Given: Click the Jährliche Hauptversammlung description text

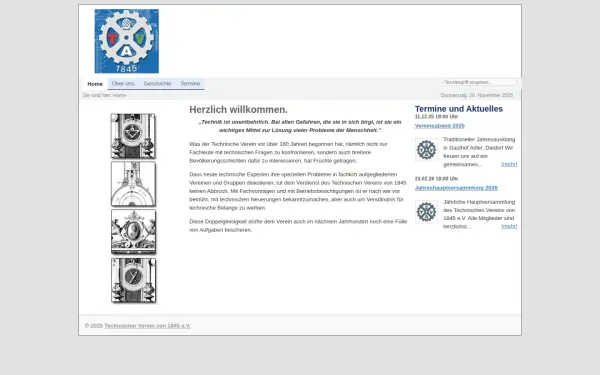Looking at the screenshot, I should tap(479, 214).
